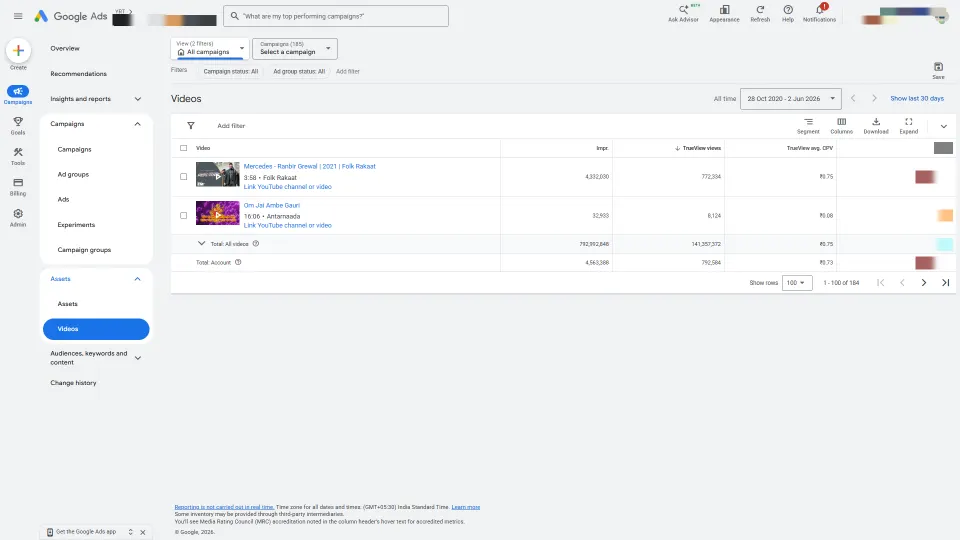Open the Show rows 100 dropdown
The height and width of the screenshot is (540, 960).
coord(797,283)
